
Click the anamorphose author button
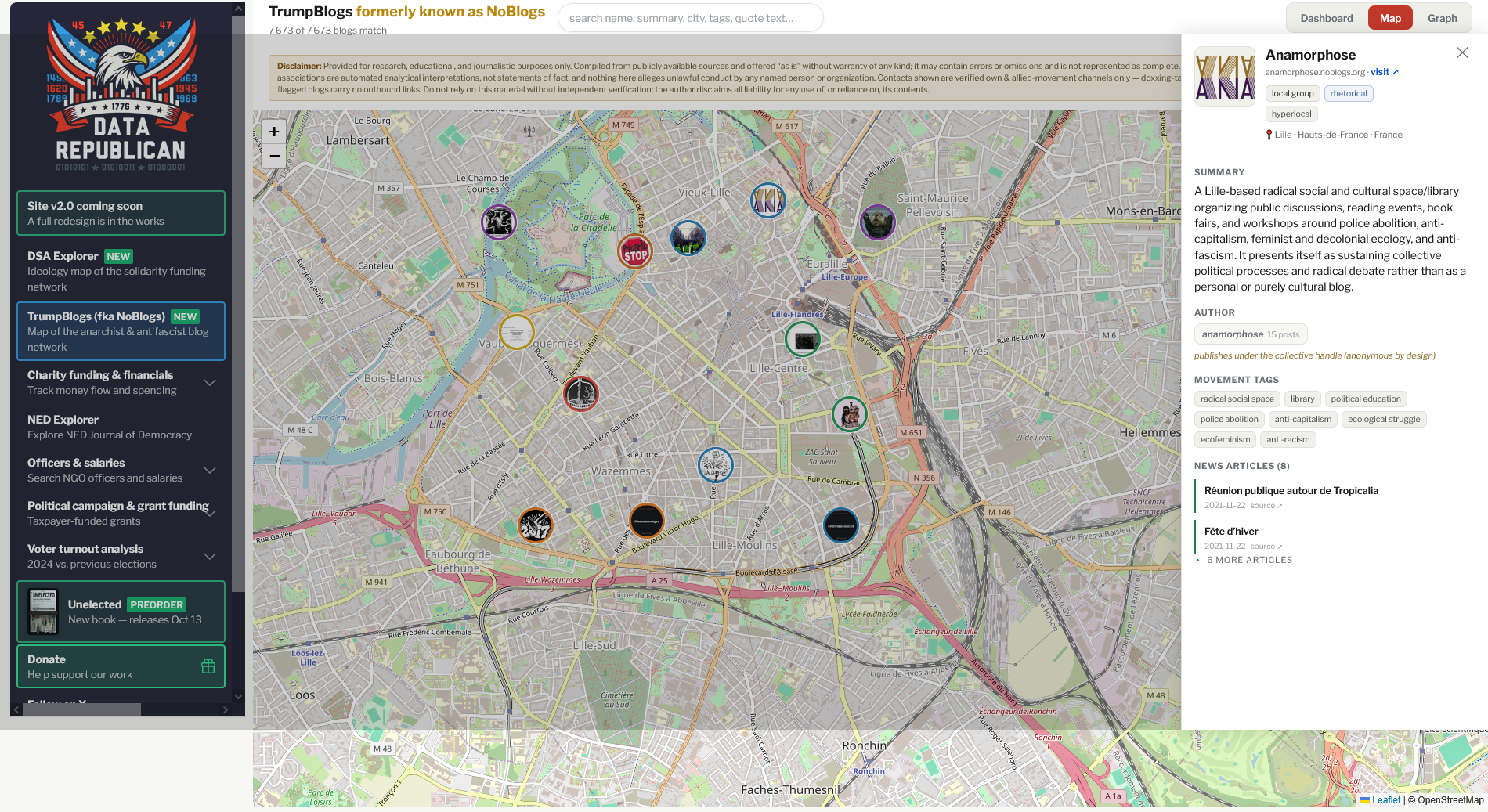pyautogui.click(x=1251, y=334)
